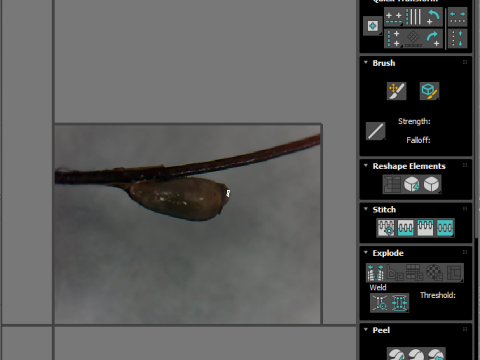Click Align Vertically in Place icon with vertical lines
Viewport: 480px width, 360px height.
(x=414, y=17)
